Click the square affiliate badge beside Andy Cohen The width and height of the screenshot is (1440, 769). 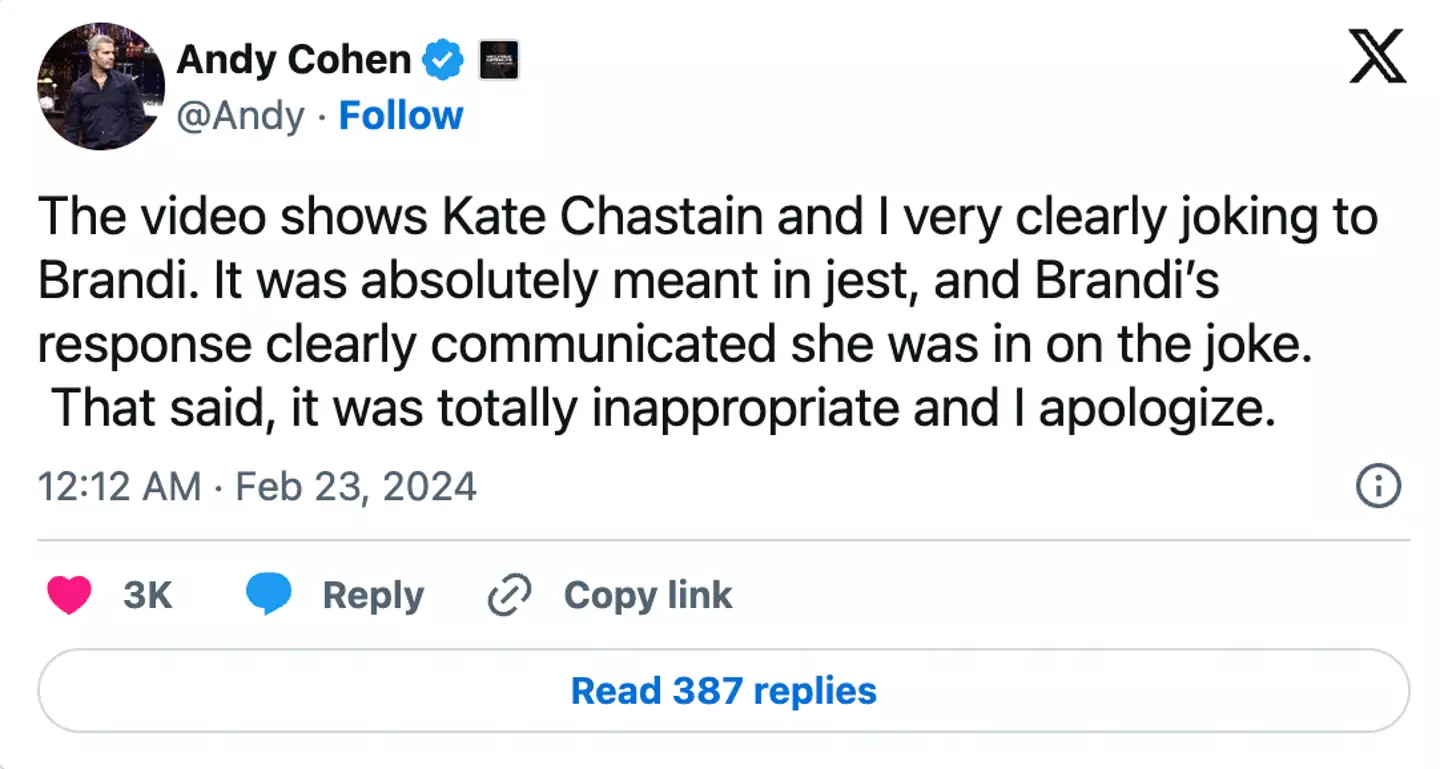499,60
